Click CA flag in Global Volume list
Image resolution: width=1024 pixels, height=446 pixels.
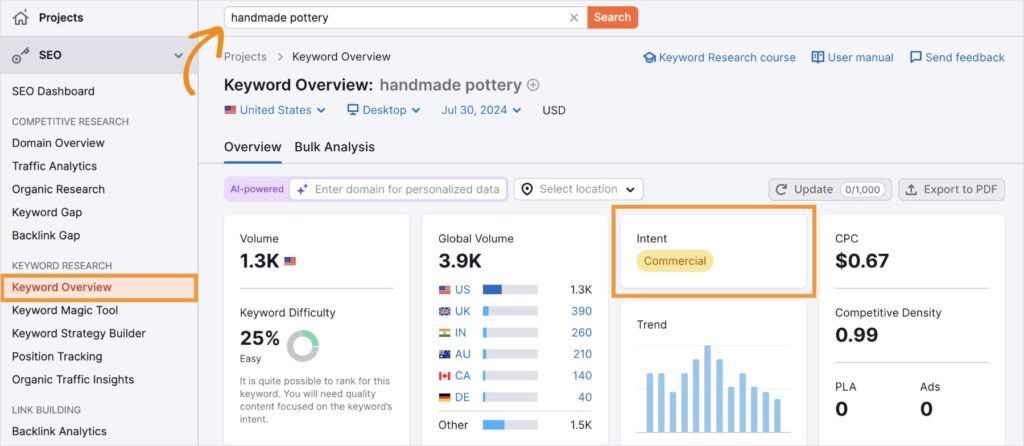pos(445,376)
